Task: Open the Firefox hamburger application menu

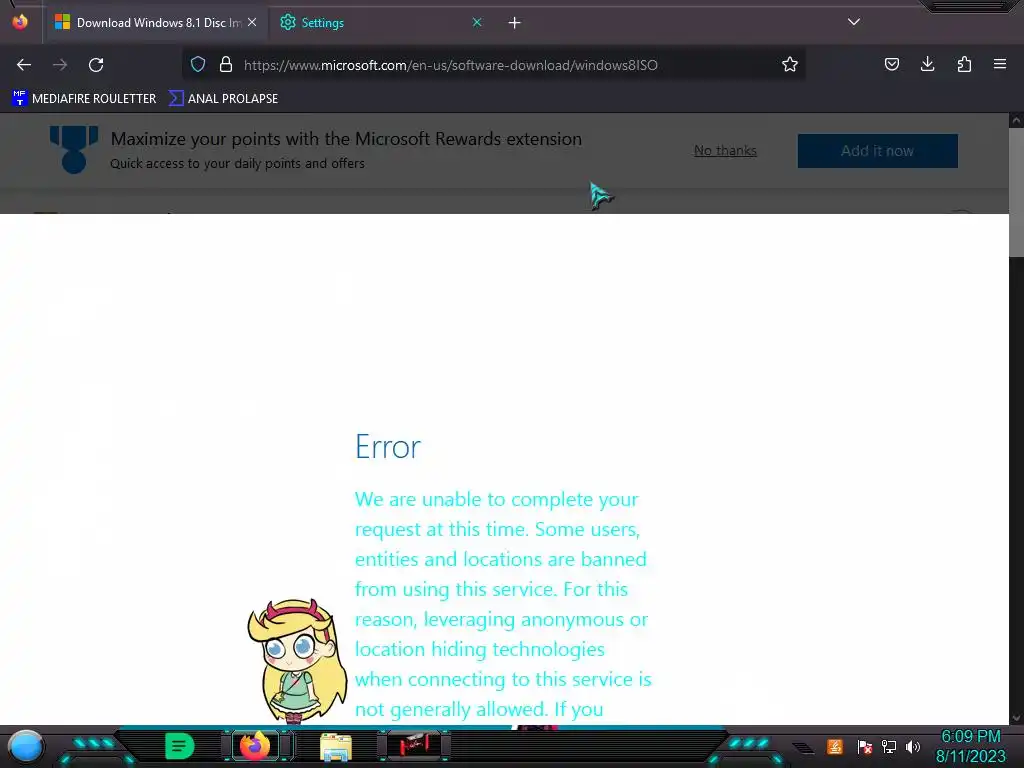Action: point(1000,65)
